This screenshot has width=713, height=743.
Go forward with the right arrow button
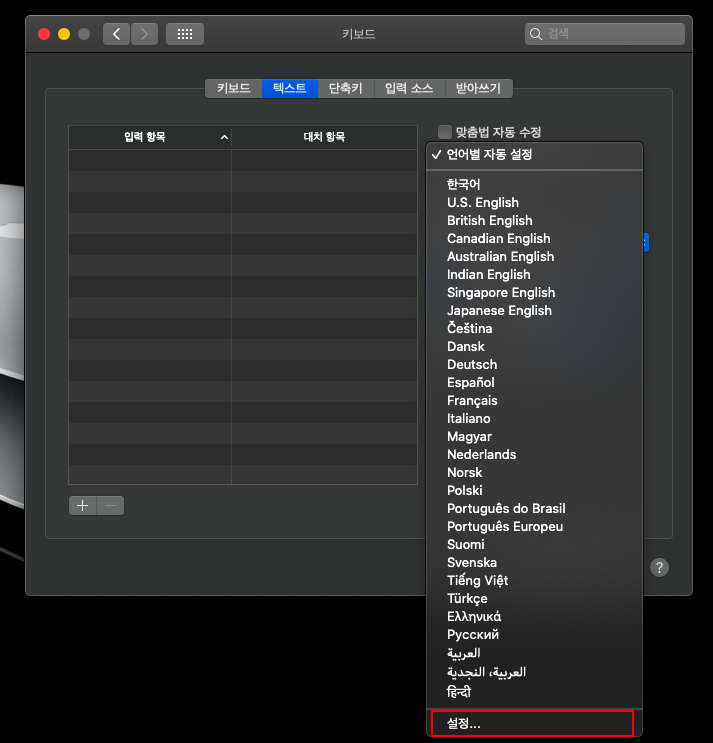(x=144, y=34)
